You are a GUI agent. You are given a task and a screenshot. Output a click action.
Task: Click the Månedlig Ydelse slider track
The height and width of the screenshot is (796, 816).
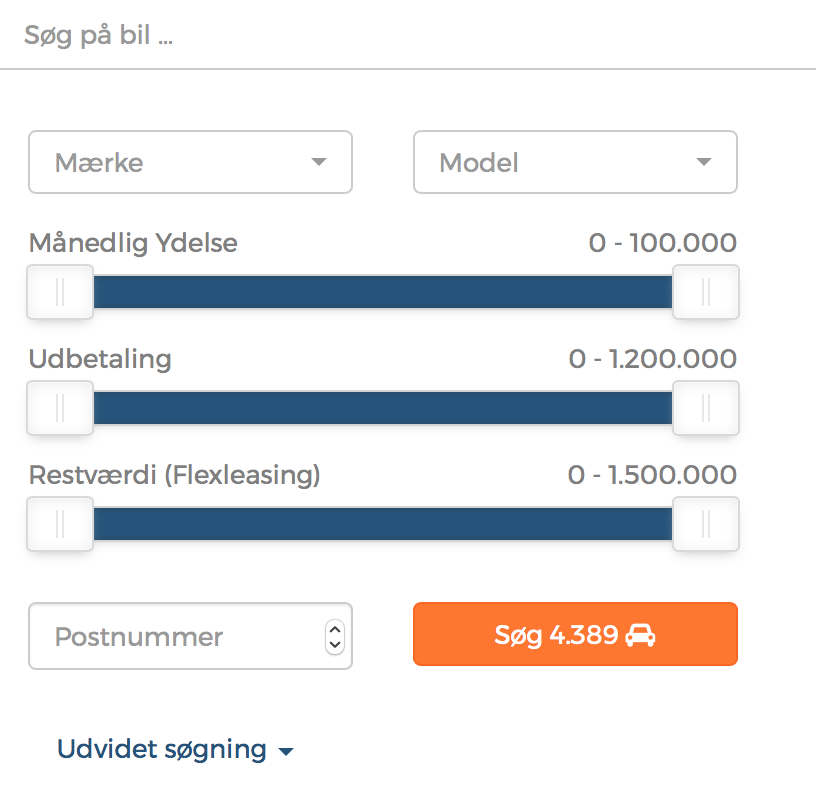(383, 292)
